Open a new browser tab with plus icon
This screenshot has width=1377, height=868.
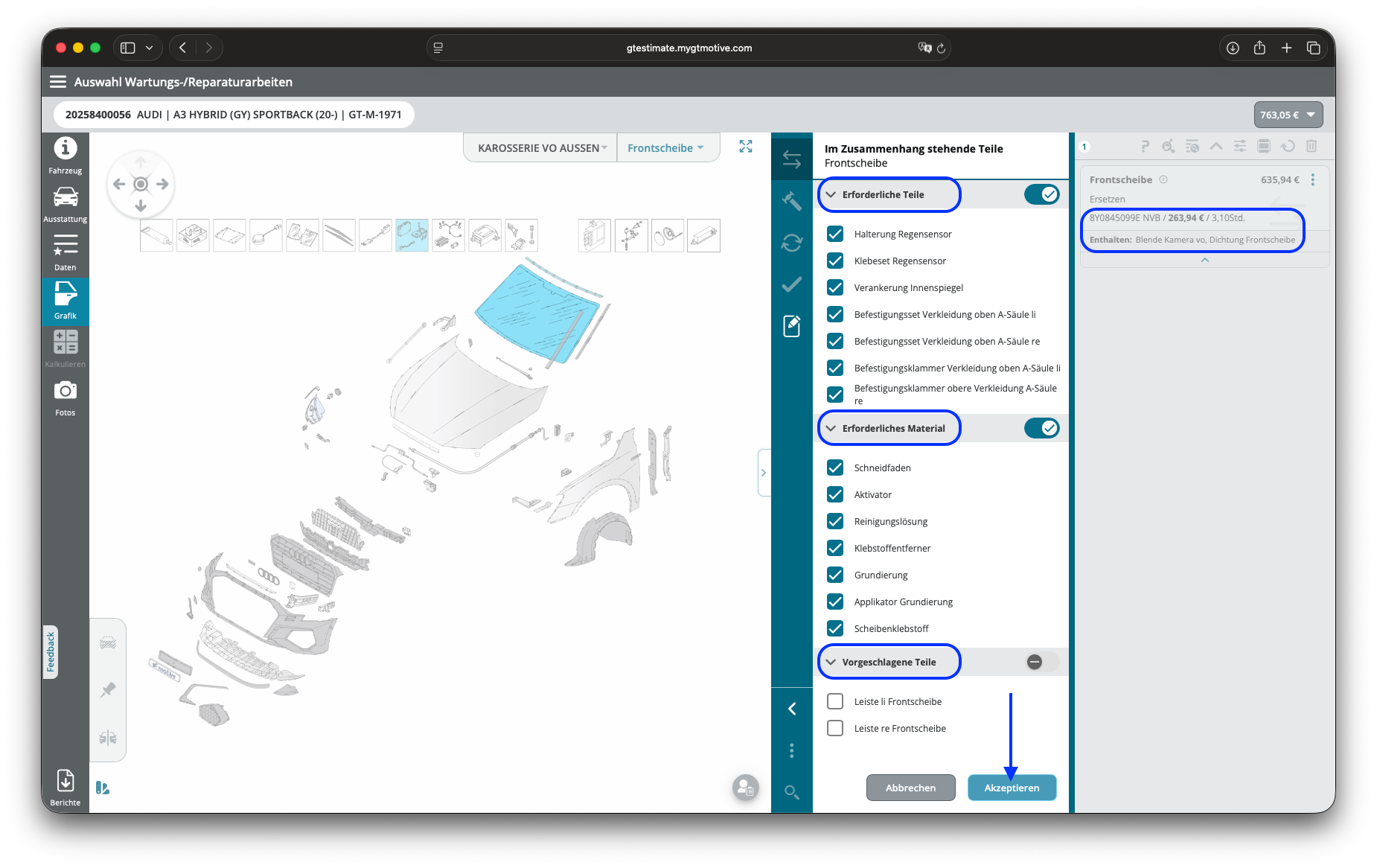[1286, 48]
